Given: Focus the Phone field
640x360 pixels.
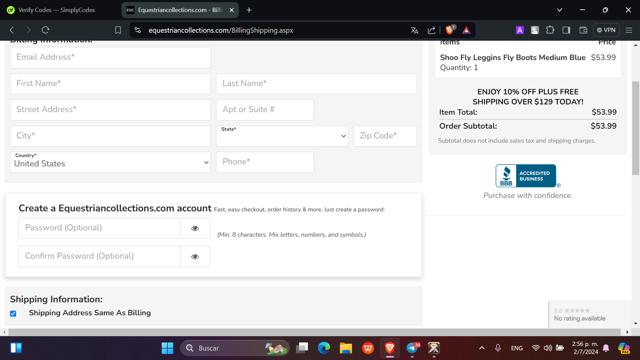Looking at the screenshot, I should (265, 162).
